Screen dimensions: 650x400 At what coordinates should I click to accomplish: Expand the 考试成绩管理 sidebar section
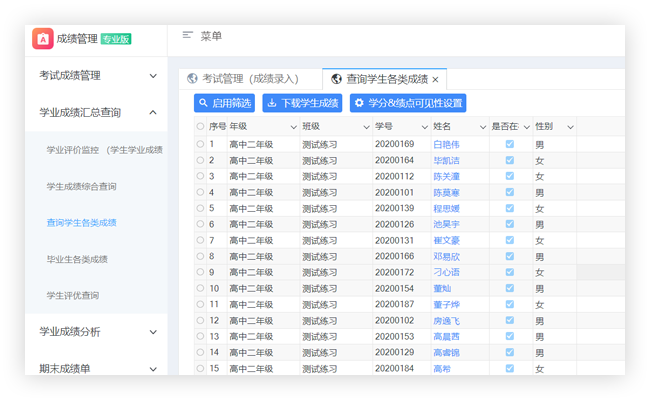[152, 75]
